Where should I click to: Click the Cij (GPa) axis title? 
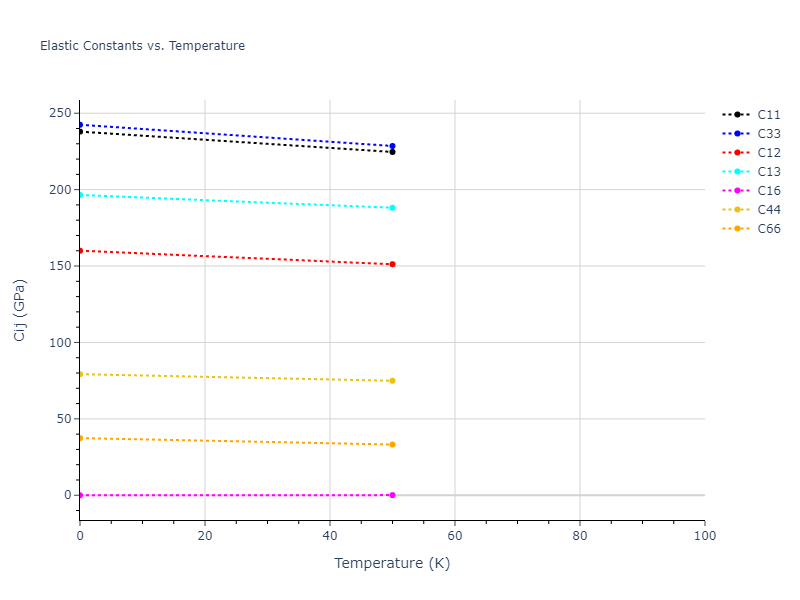[x=20, y=310]
